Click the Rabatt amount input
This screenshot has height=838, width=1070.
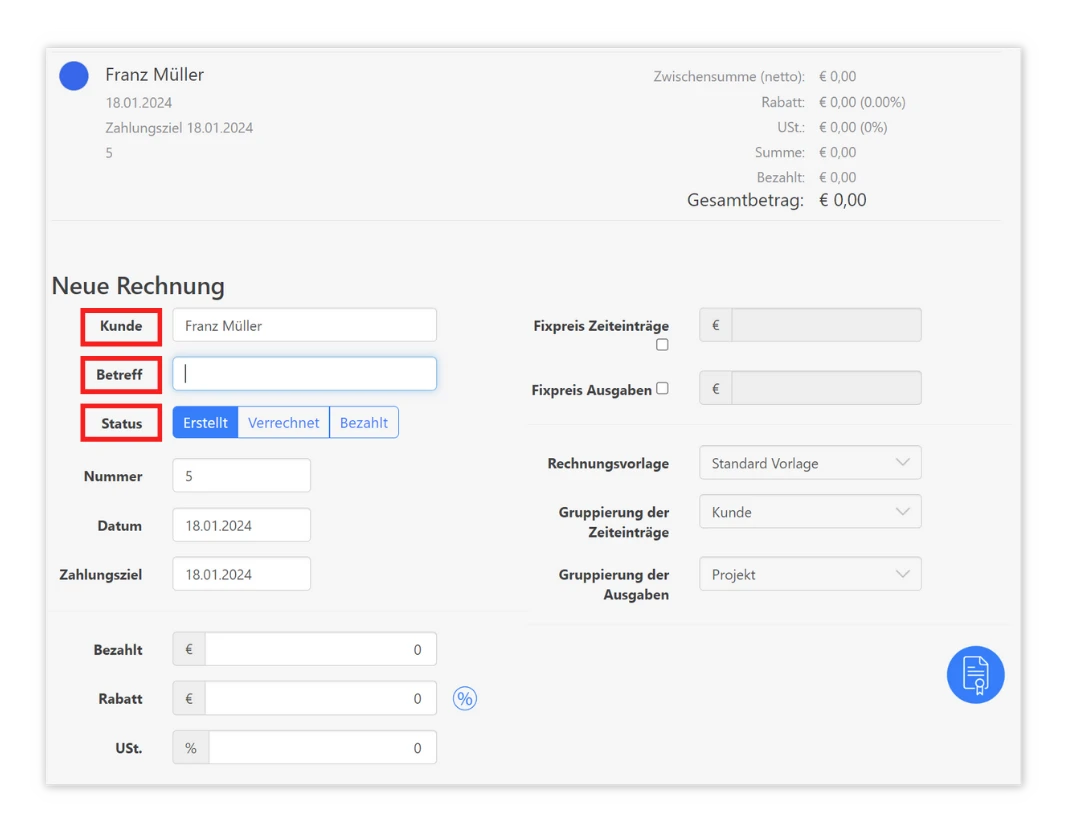pos(320,699)
